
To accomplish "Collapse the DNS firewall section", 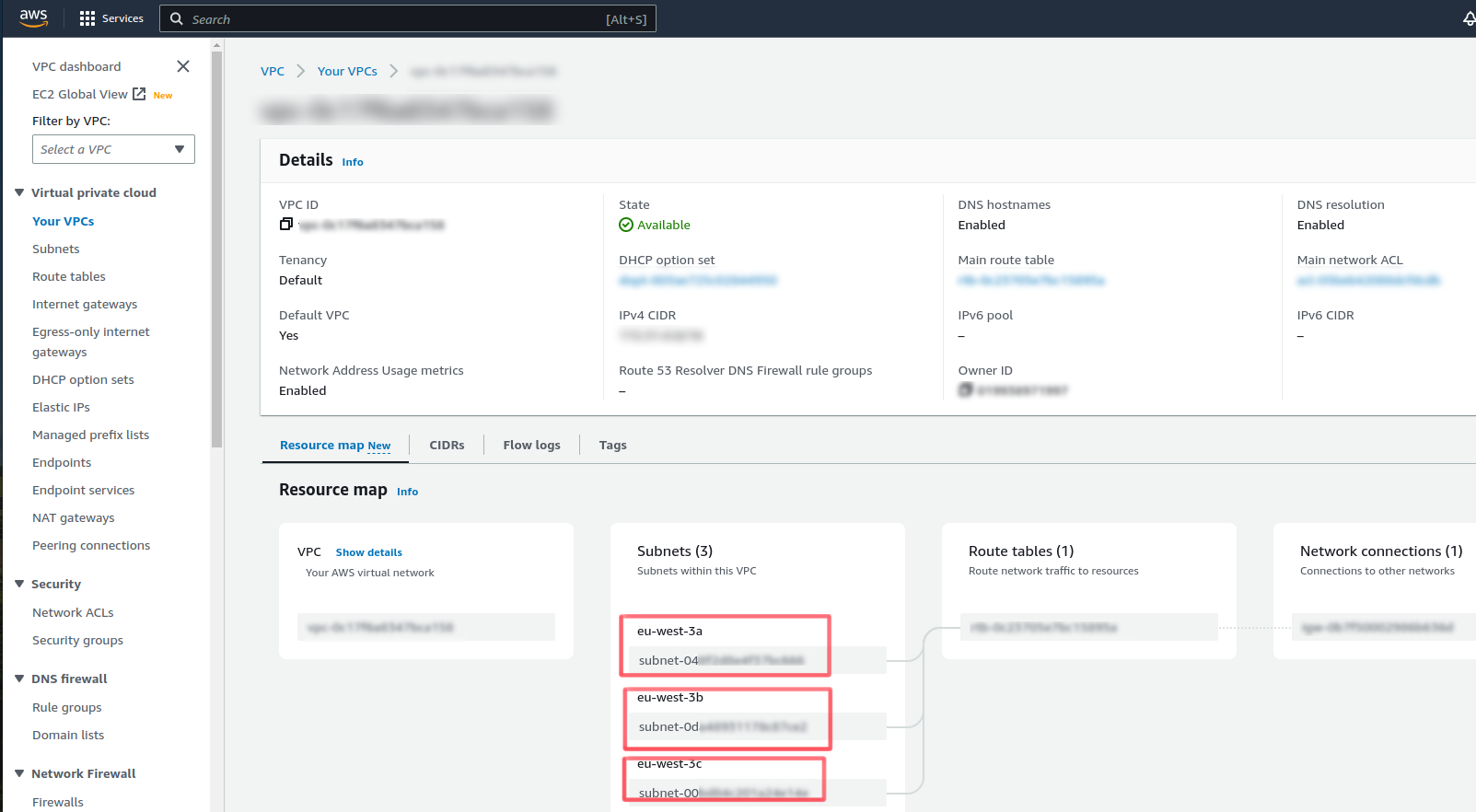I will coord(19,679).
